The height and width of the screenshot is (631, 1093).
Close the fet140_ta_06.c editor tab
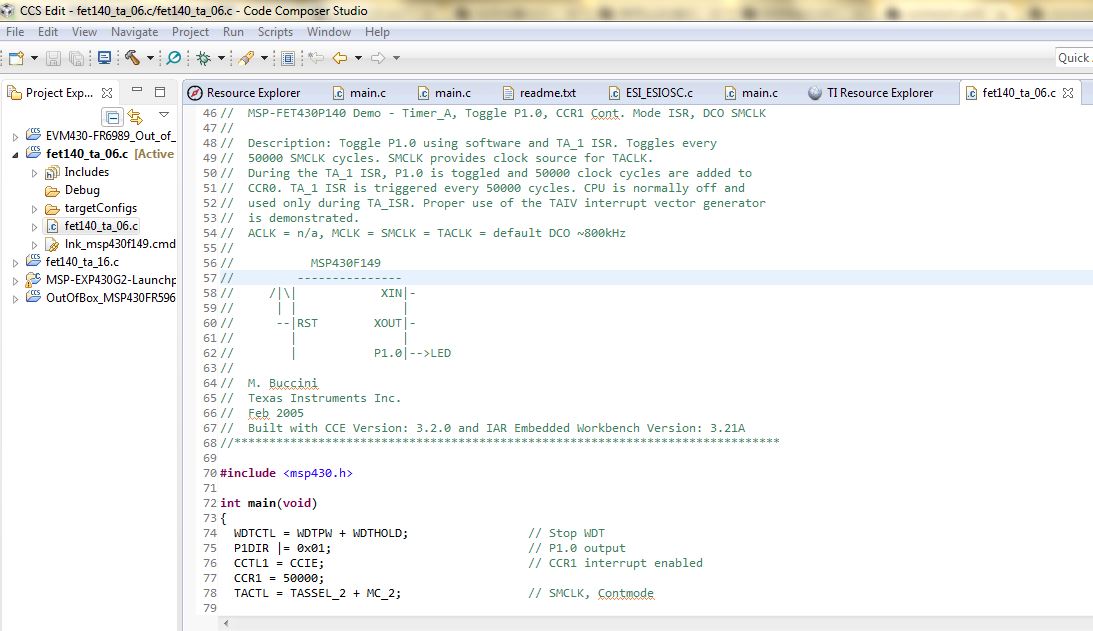coord(1067,93)
